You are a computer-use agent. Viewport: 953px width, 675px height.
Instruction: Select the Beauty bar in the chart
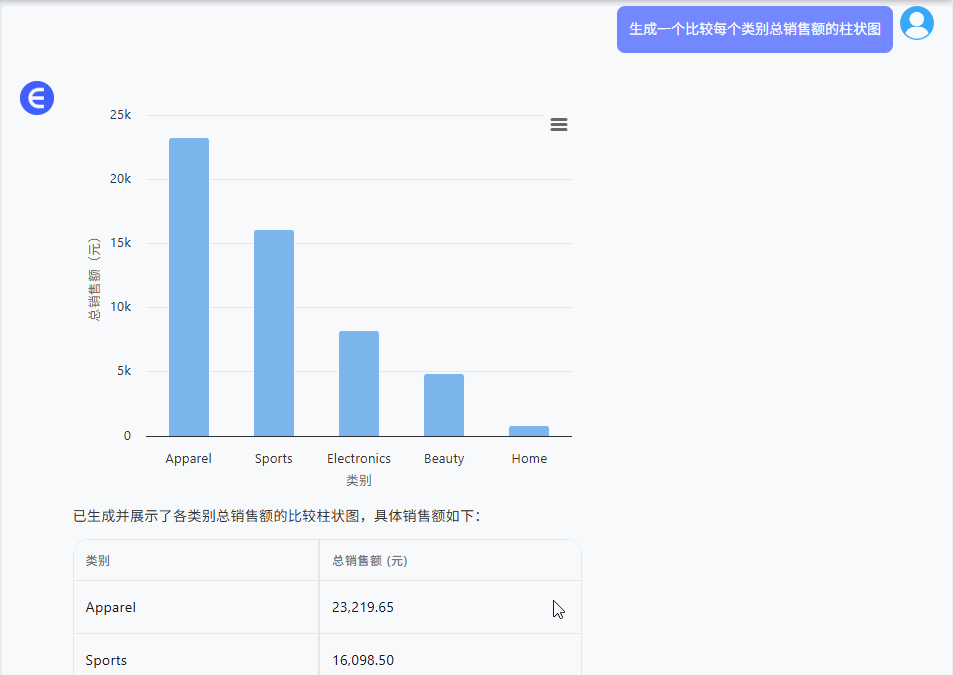click(444, 405)
